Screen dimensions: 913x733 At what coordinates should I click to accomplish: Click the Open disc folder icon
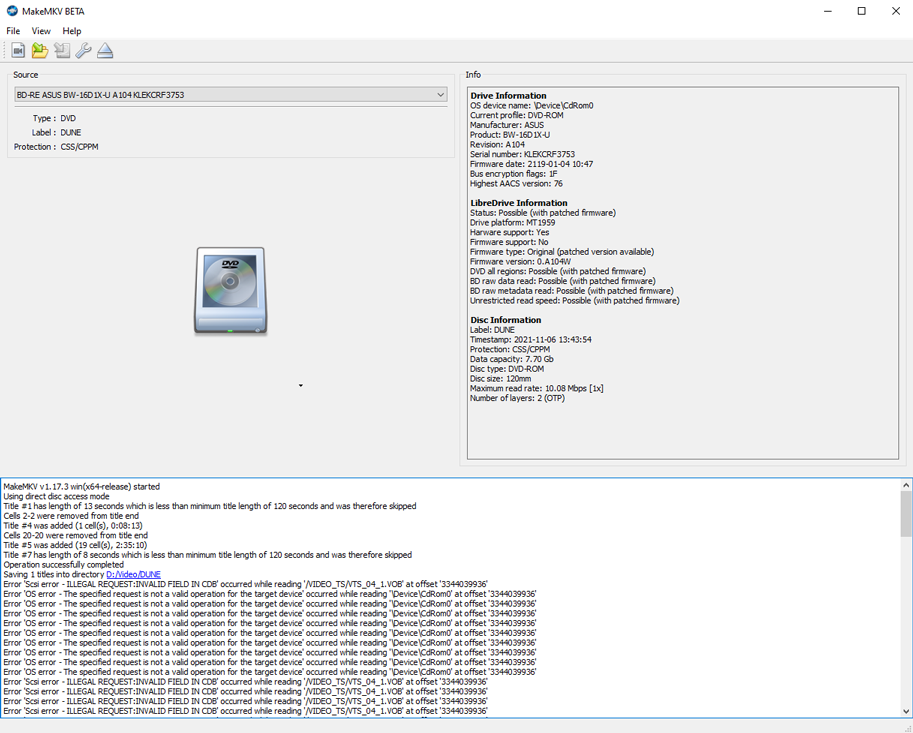pos(40,51)
